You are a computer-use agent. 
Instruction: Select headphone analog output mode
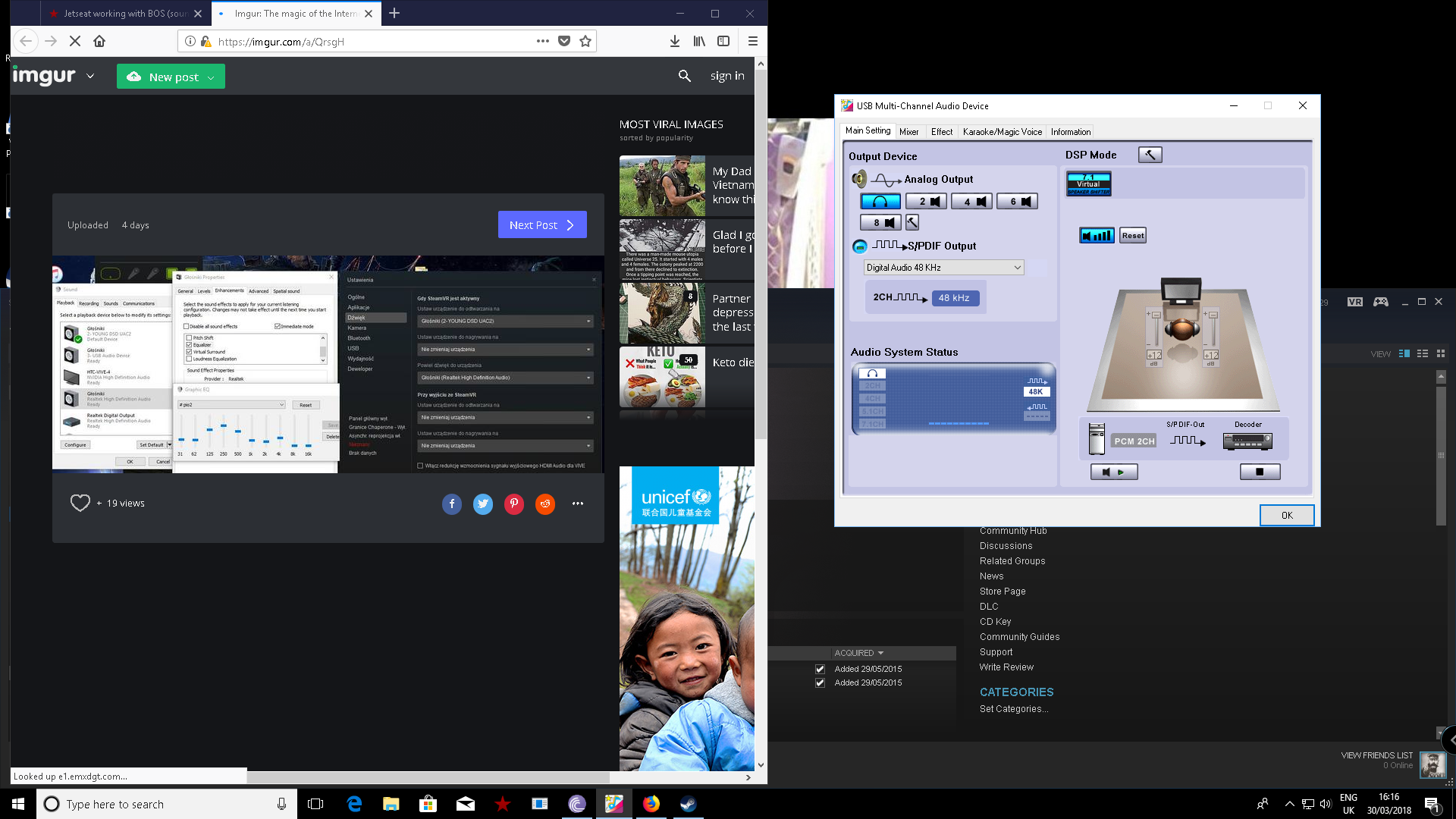point(880,202)
